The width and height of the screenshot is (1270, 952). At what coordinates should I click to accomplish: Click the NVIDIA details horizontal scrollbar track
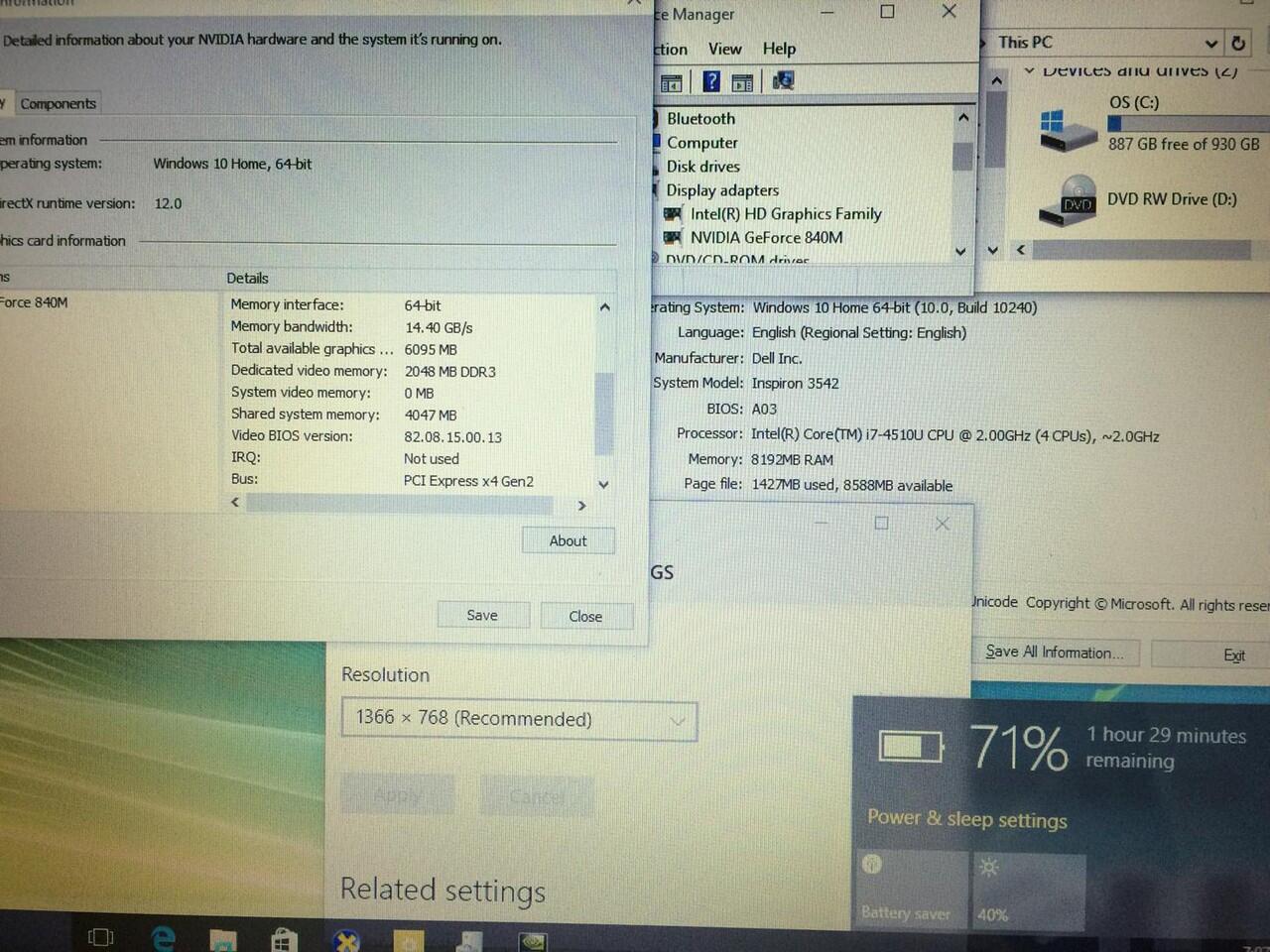point(400,505)
